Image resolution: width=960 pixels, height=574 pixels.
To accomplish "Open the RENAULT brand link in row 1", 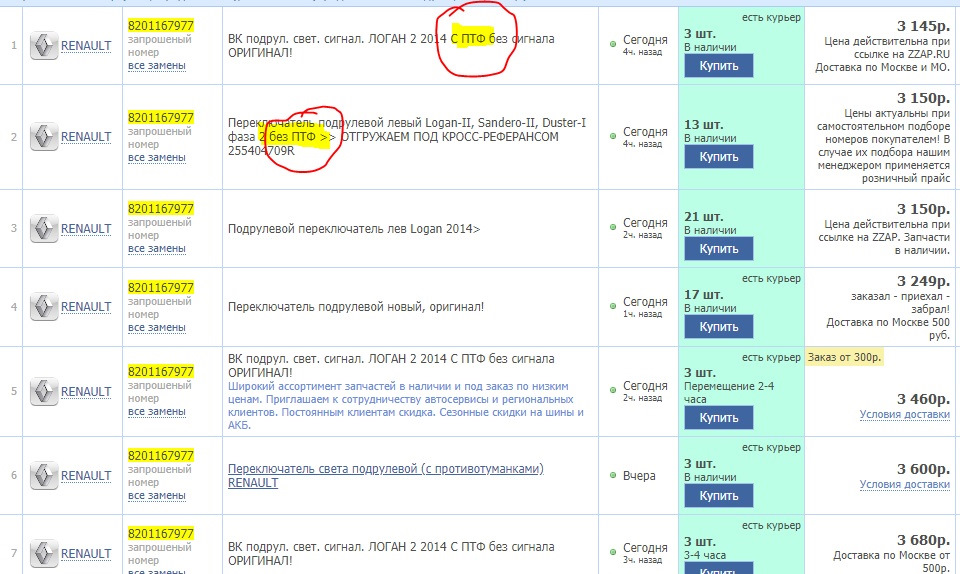I will pos(86,46).
